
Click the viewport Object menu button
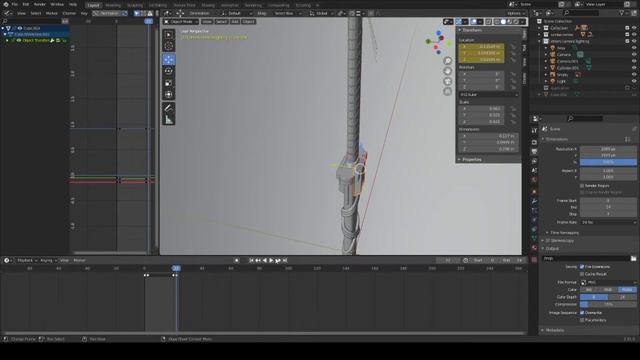248,22
